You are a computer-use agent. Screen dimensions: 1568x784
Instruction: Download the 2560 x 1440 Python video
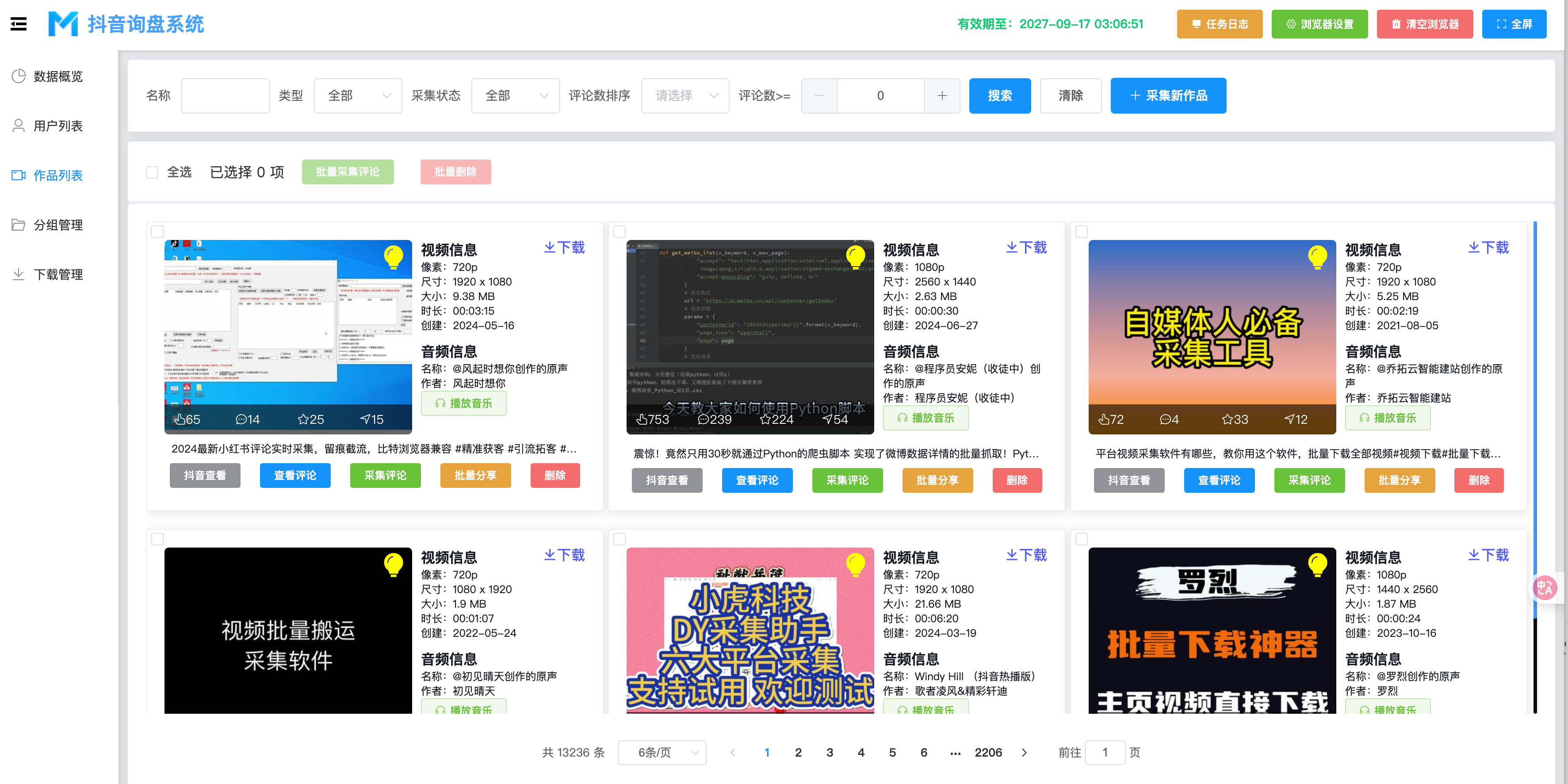coord(1026,247)
